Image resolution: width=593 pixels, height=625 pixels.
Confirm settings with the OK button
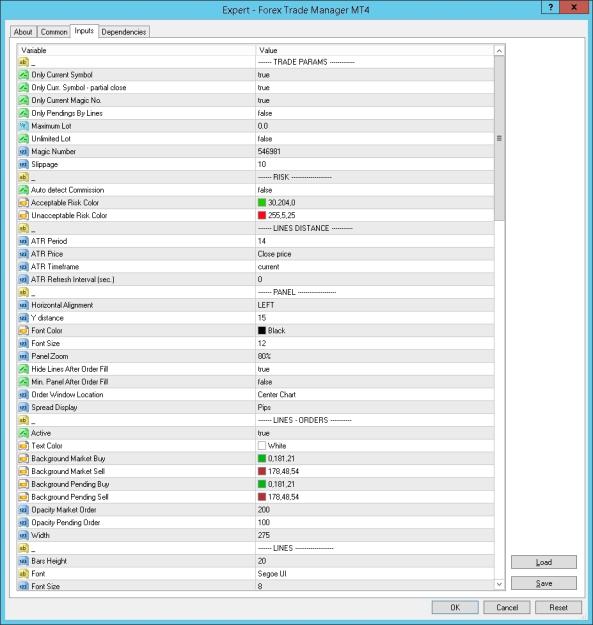point(455,607)
